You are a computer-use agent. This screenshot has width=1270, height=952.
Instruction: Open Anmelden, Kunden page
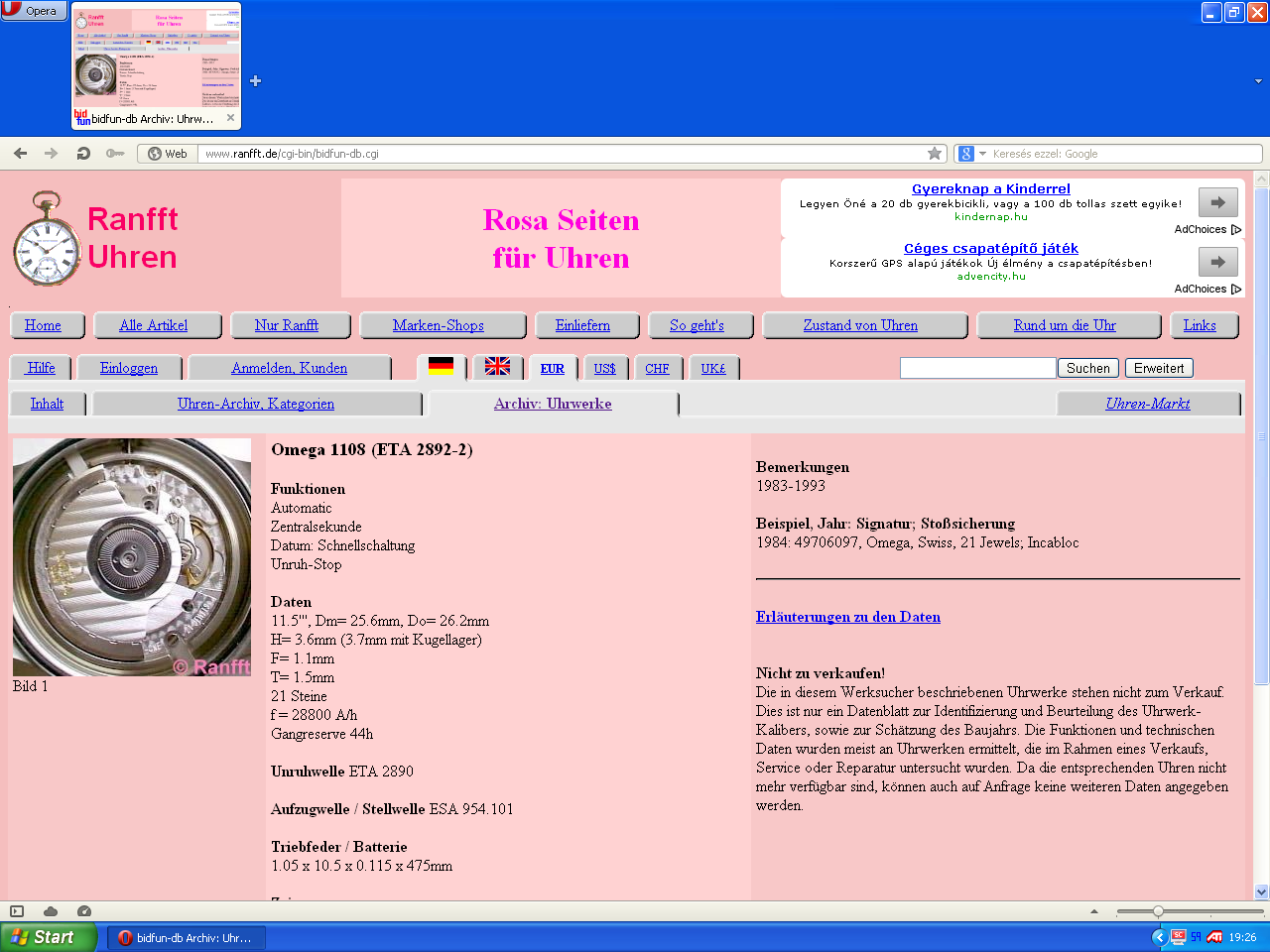[289, 368]
